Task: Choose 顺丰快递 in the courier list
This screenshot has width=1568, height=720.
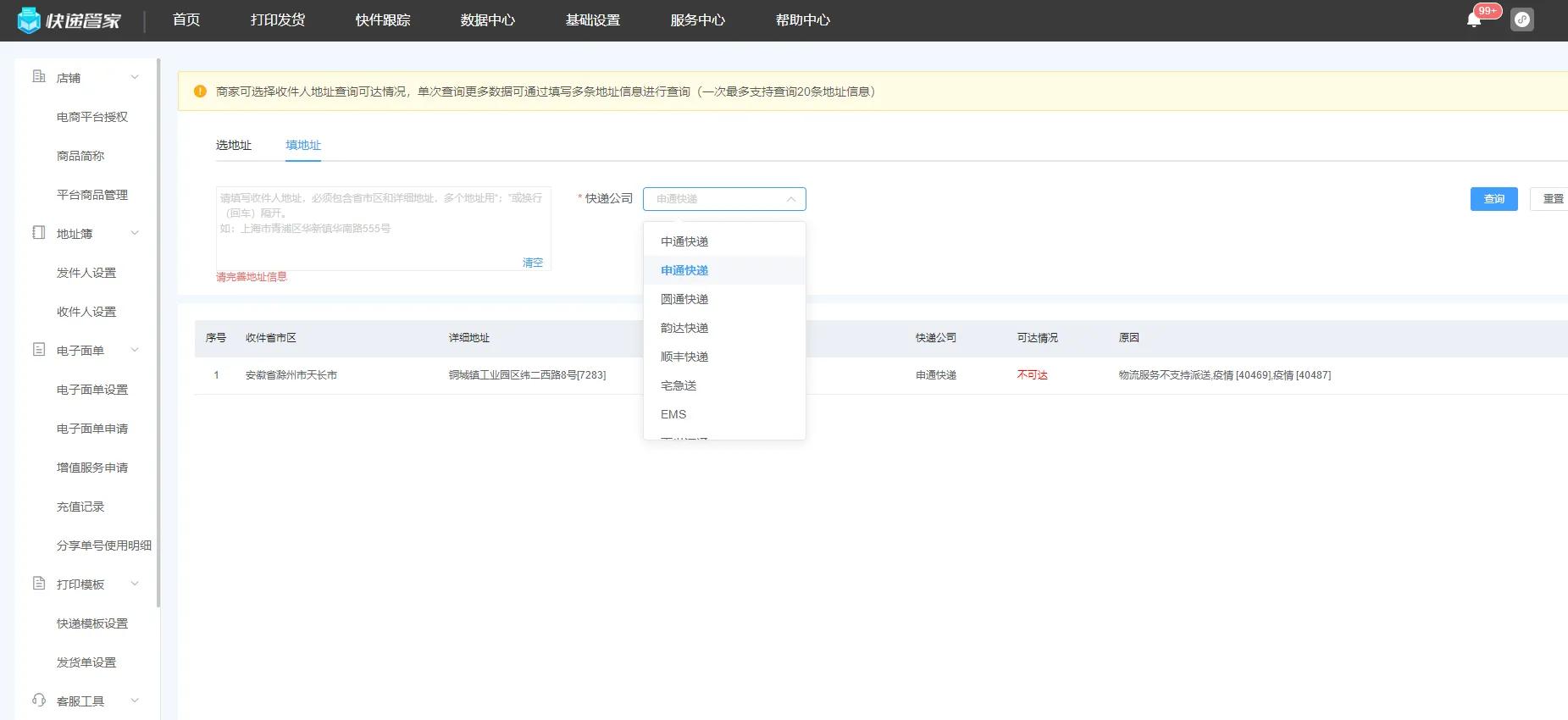Action: click(724, 357)
